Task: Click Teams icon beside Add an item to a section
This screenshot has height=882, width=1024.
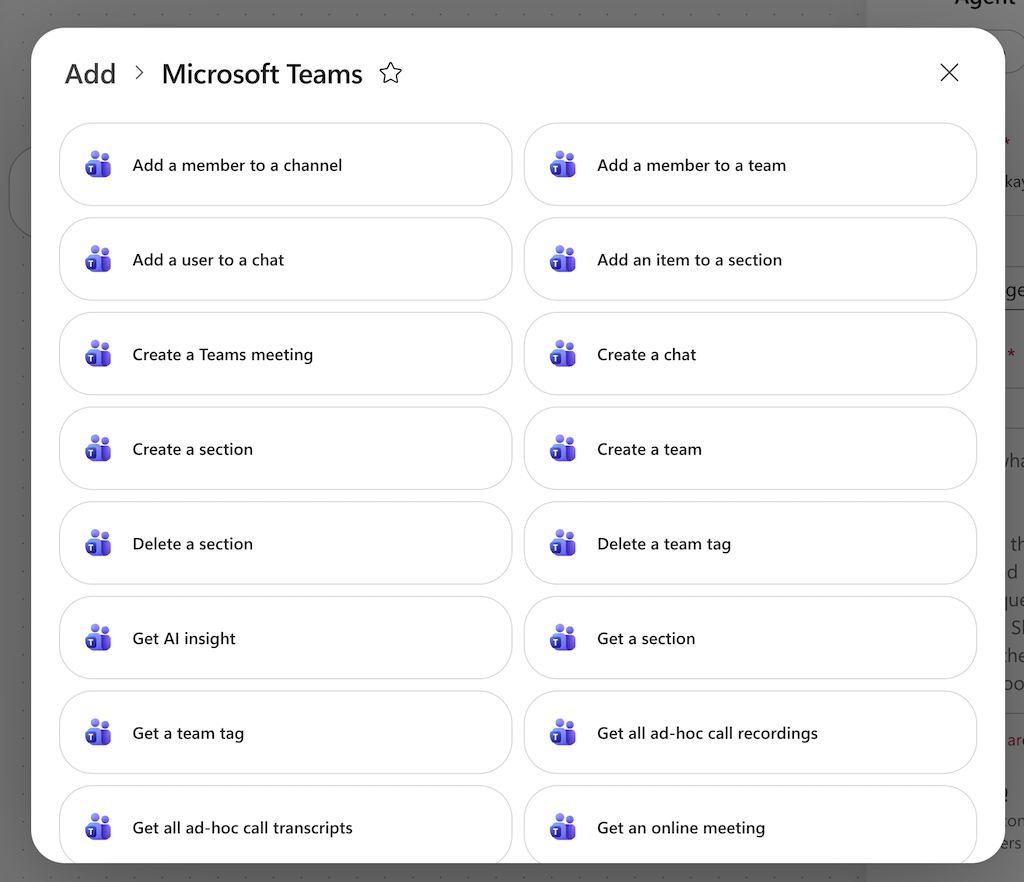Action: tap(563, 259)
